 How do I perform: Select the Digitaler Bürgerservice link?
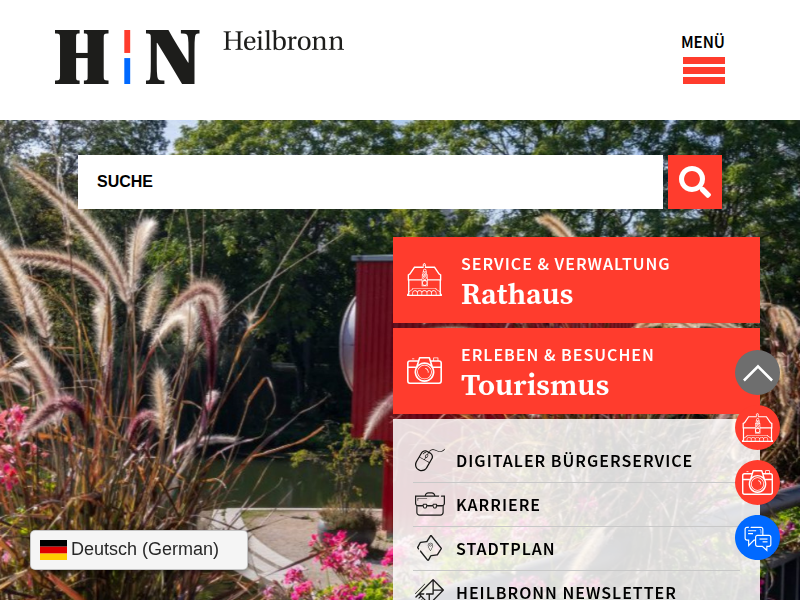(573, 461)
